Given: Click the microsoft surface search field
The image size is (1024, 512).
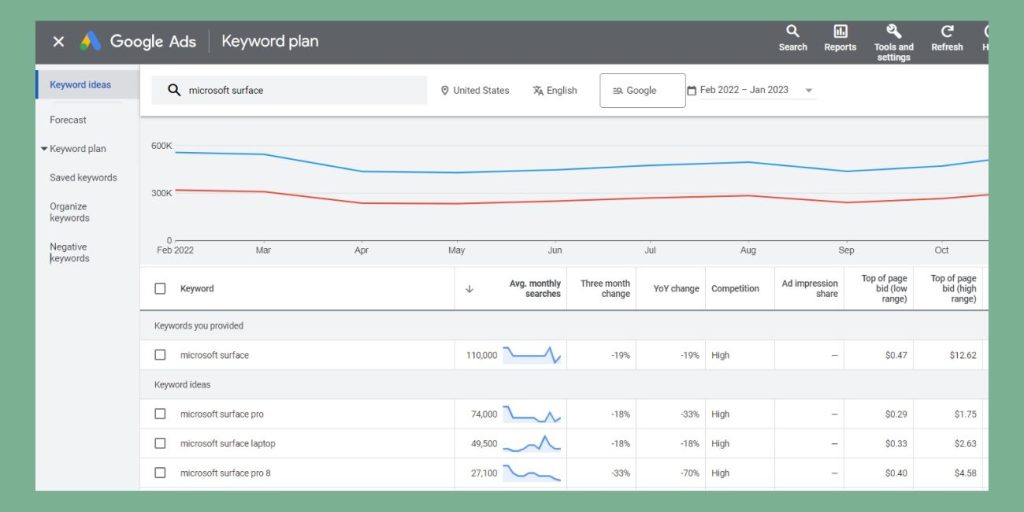Looking at the screenshot, I should point(289,90).
